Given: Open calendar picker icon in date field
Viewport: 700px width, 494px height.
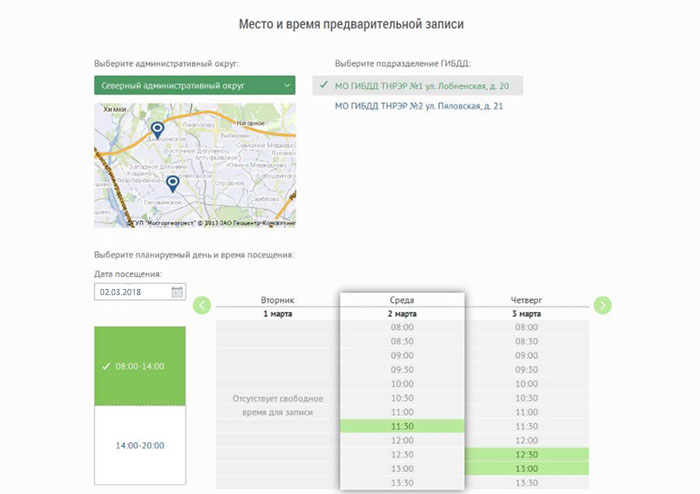Looking at the screenshot, I should pos(177,292).
